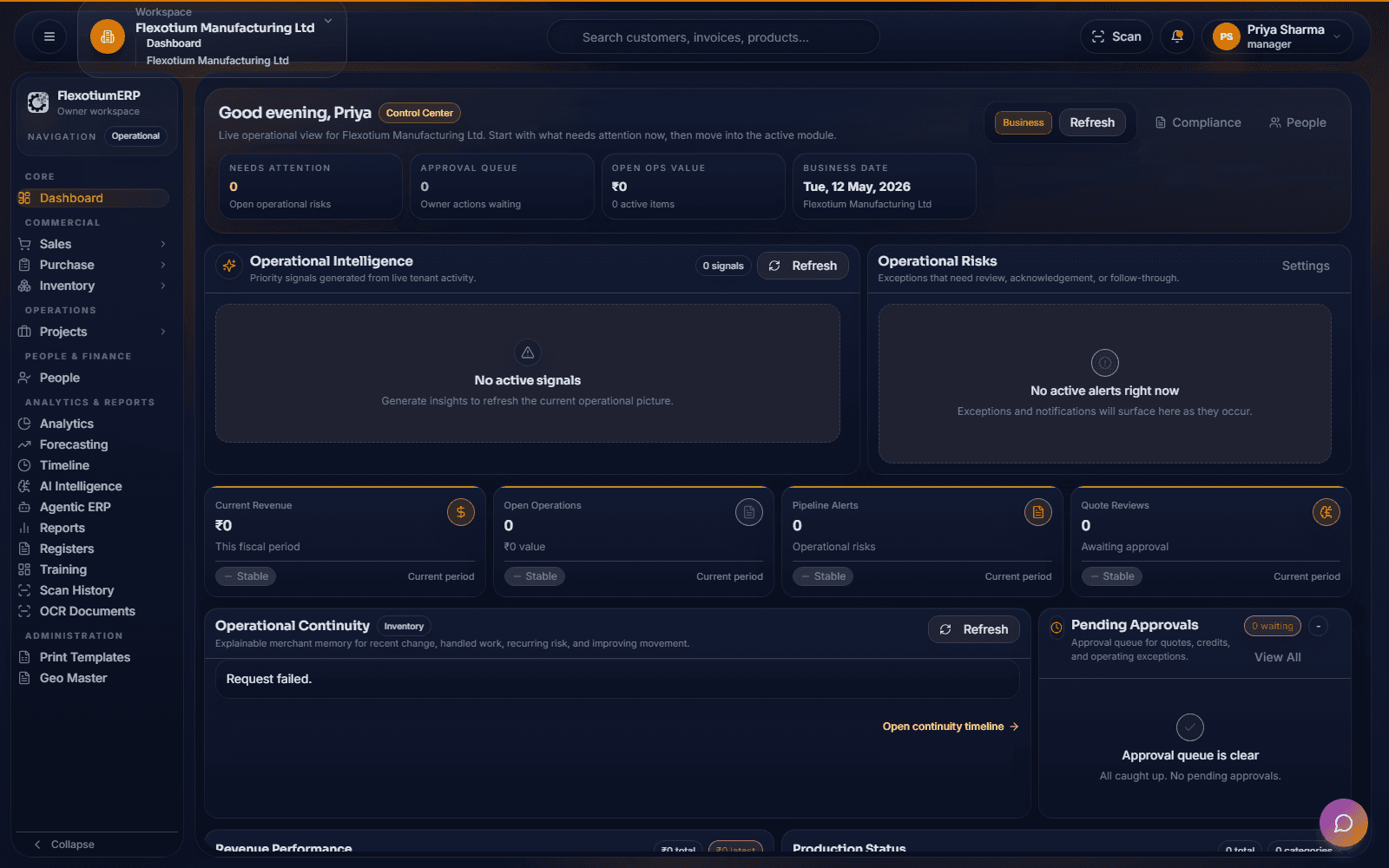The image size is (1389, 868).
Task: Click the Control Center badge
Action: point(419,113)
